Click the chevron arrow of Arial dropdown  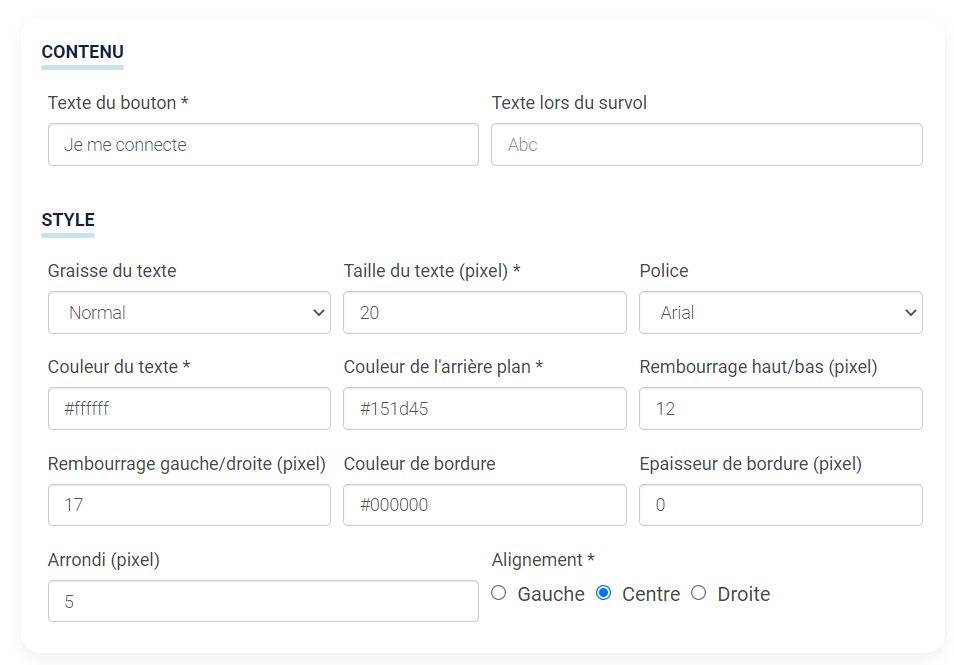point(910,313)
